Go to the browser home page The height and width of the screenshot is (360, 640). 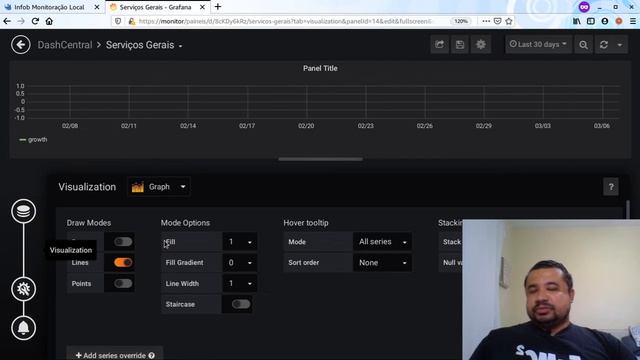49,21
